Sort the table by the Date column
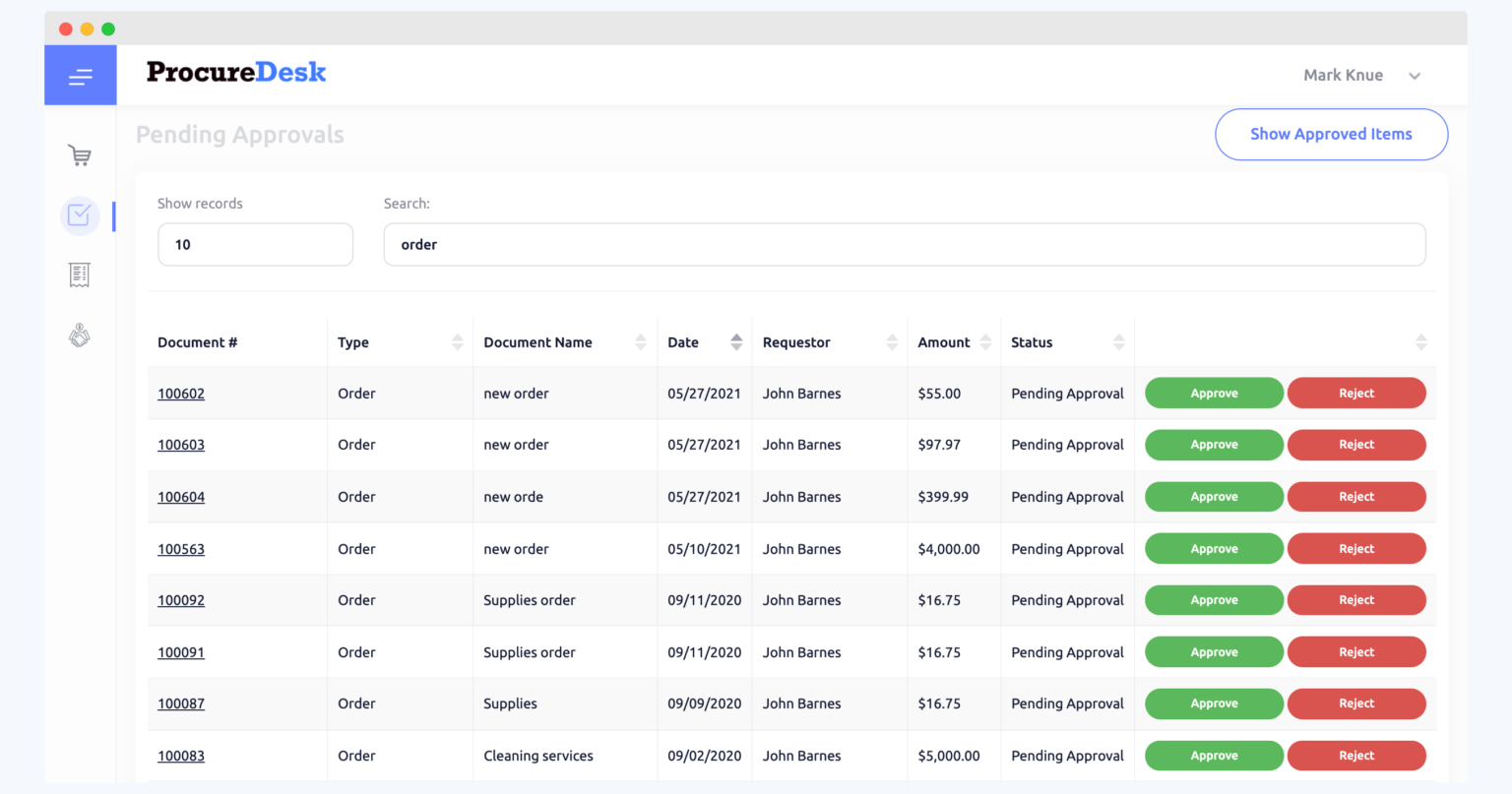Screen dimensions: 1512x794 (736, 341)
